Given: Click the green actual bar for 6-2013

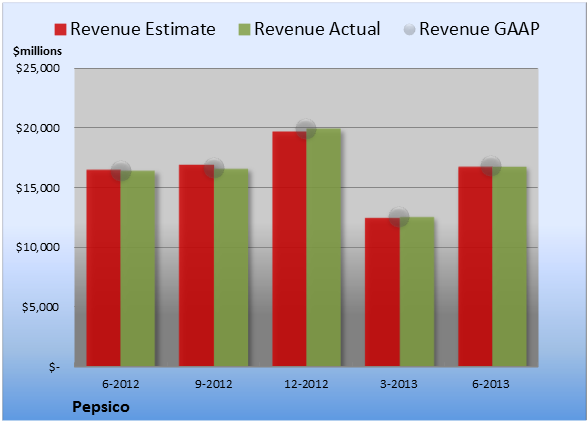Looking at the screenshot, I should pyautogui.click(x=509, y=267).
